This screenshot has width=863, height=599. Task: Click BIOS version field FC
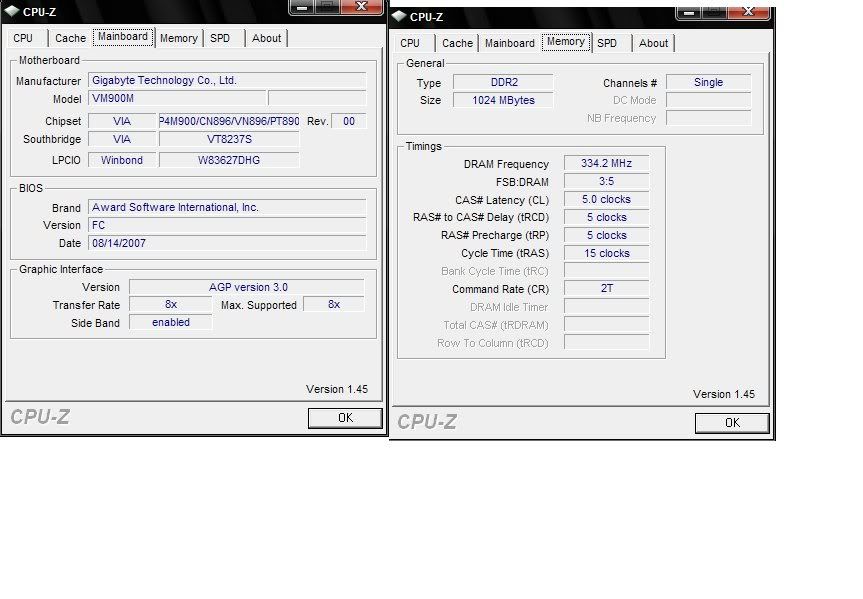pyautogui.click(x=227, y=225)
